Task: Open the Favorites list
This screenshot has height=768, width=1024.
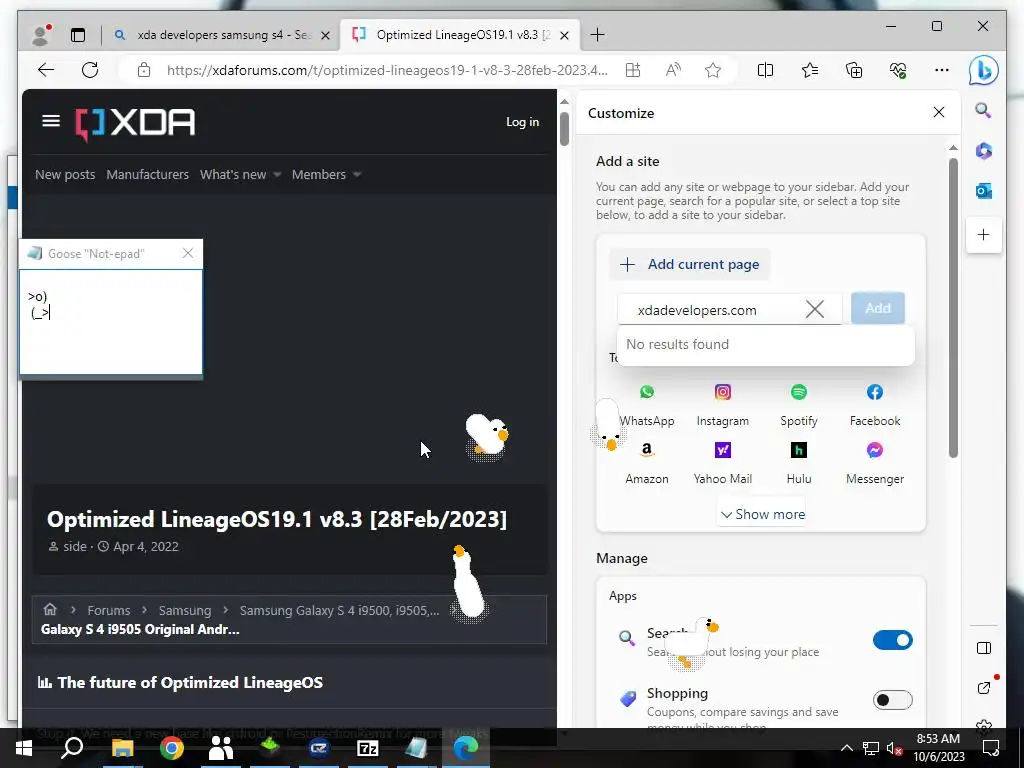Action: (810, 70)
